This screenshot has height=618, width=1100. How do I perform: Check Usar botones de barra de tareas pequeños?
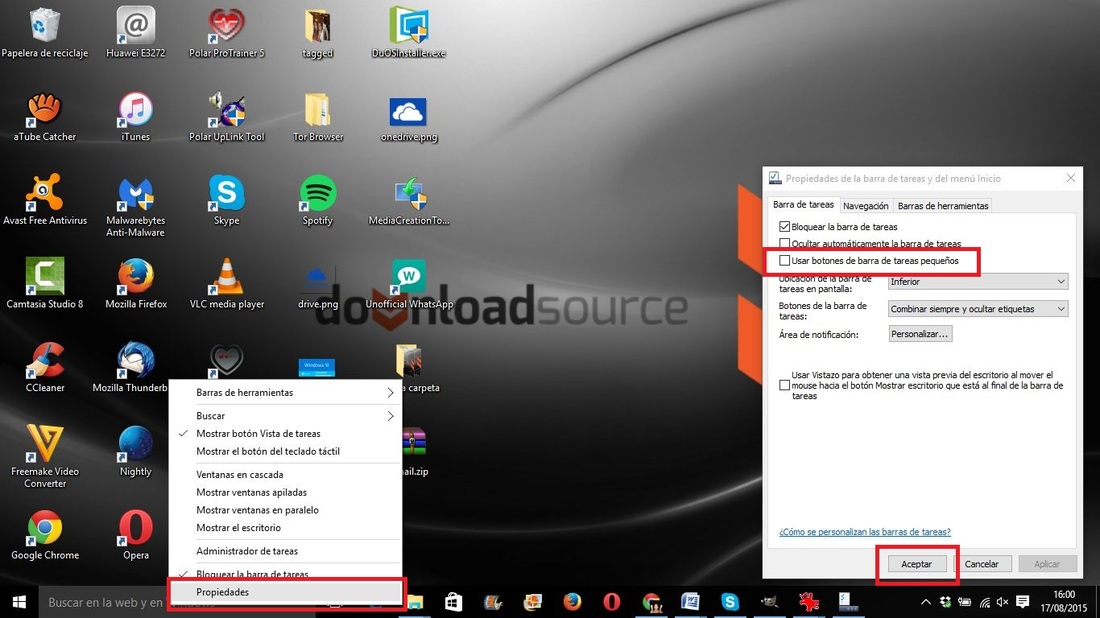[x=784, y=260]
